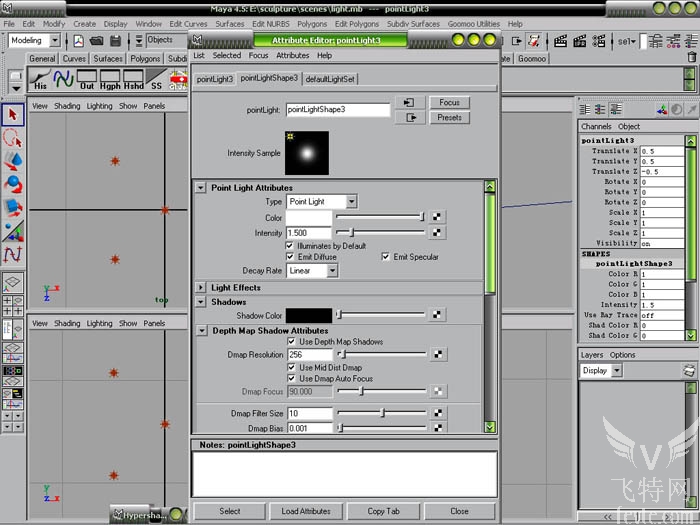The image size is (700, 525).
Task: Click the map button next to Intensity
Action: click(x=437, y=233)
